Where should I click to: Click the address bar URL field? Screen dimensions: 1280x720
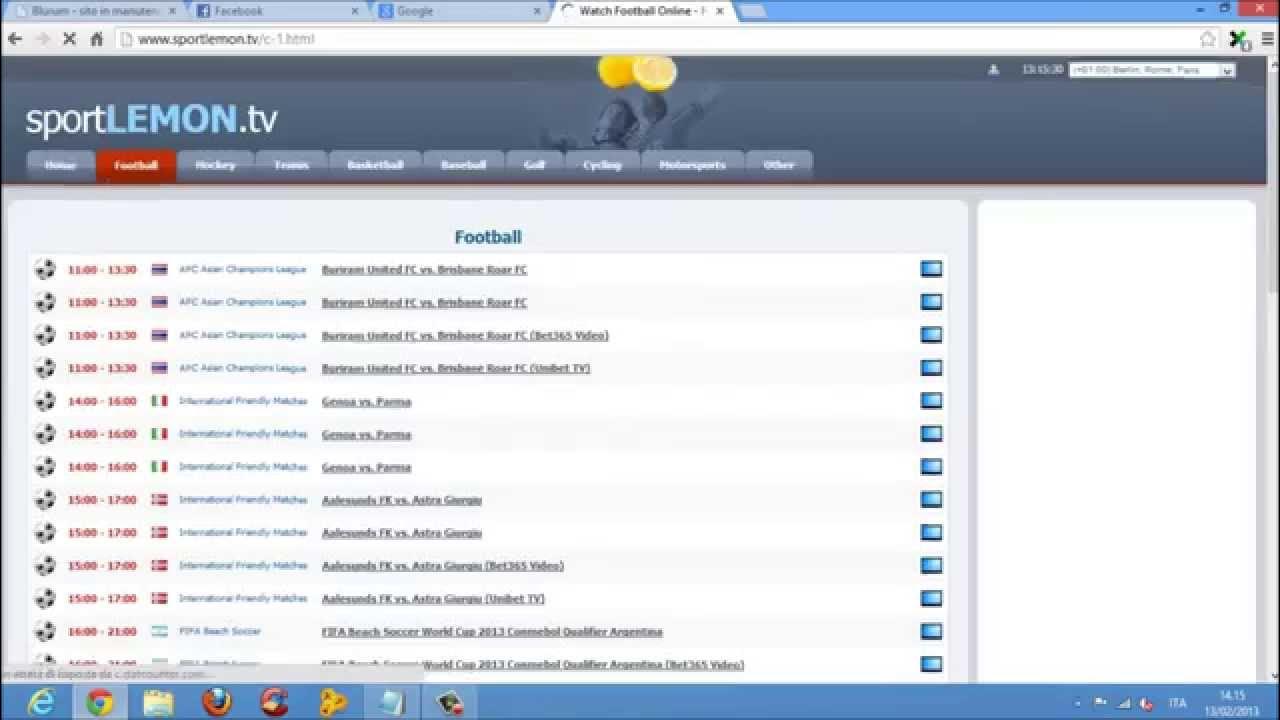[655, 39]
